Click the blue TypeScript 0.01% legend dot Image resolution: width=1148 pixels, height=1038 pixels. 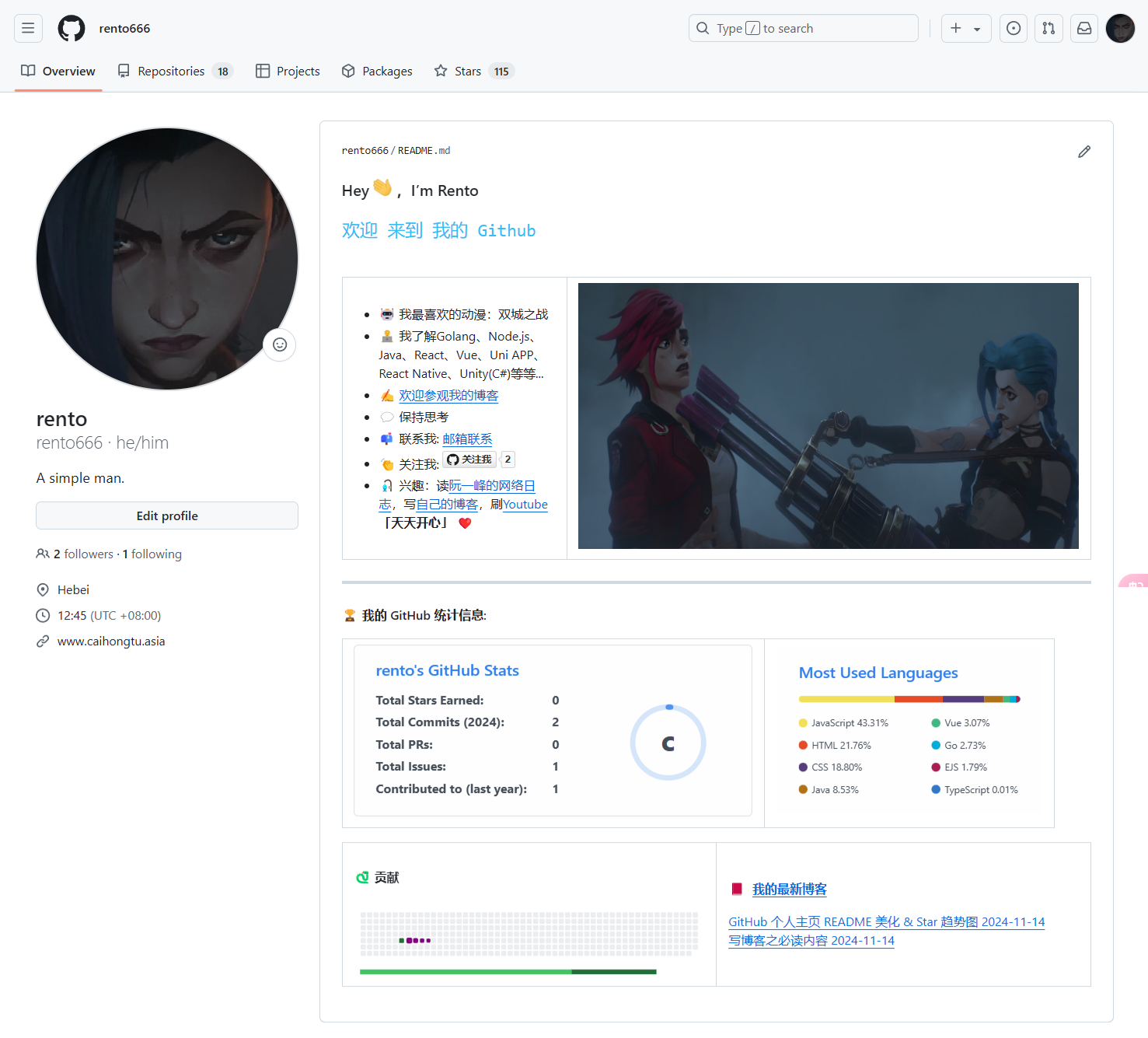coord(936,789)
